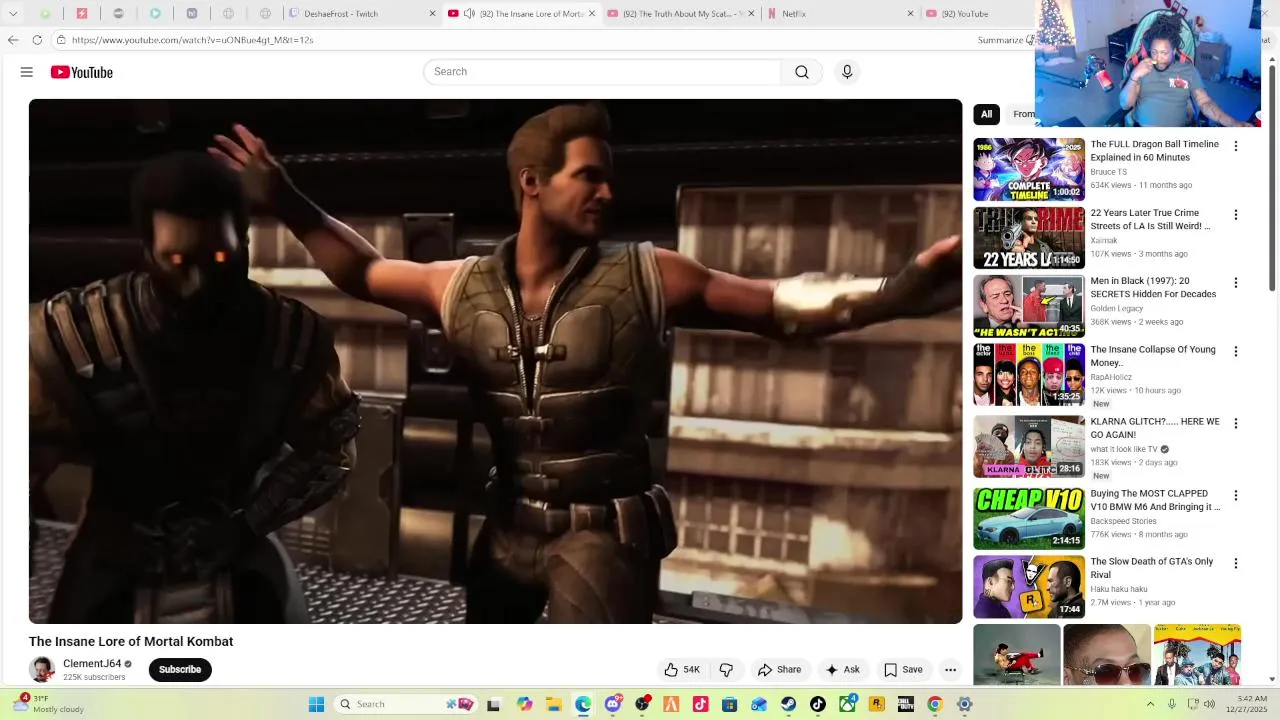Open the Ask AI feature
The image size is (1280, 720).
[x=842, y=670]
